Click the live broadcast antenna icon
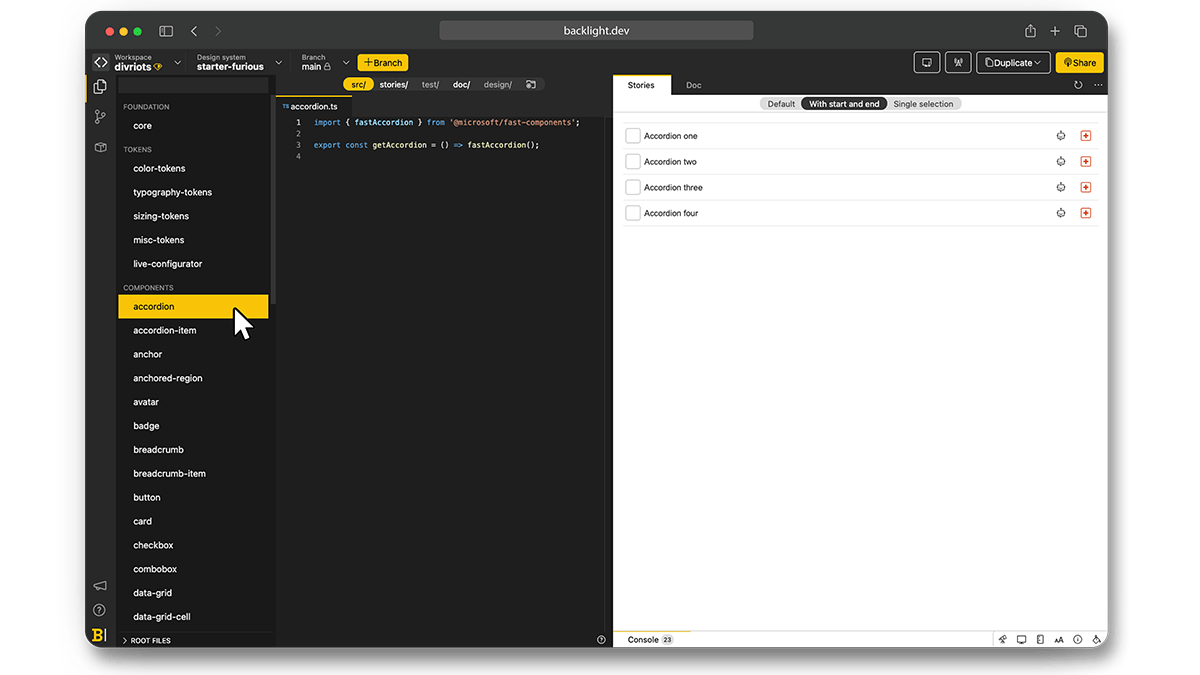Screen dimensions: 1200x675 (x=958, y=63)
